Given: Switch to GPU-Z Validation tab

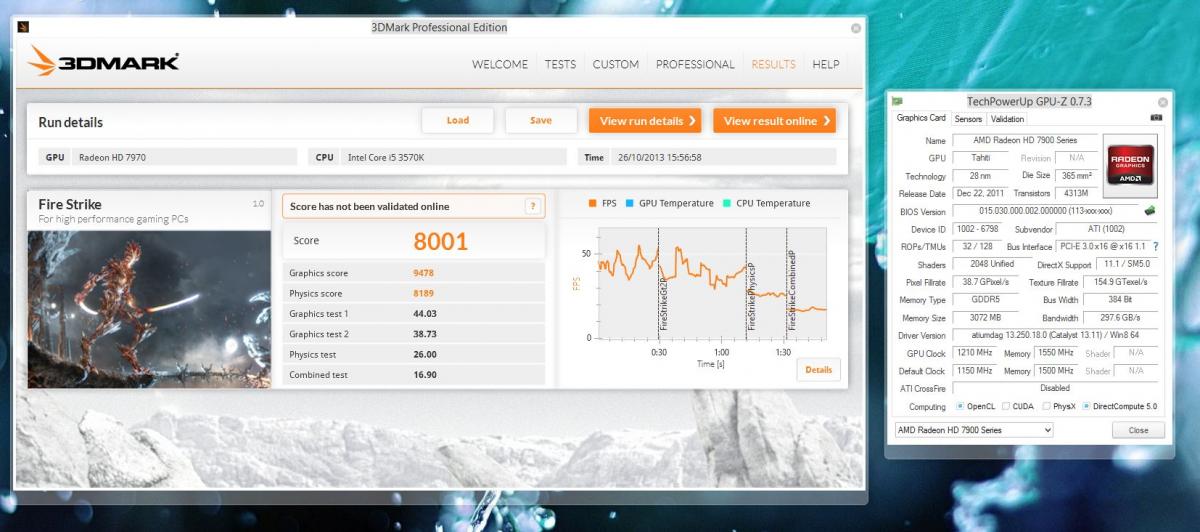Looking at the screenshot, I should click(1007, 119).
